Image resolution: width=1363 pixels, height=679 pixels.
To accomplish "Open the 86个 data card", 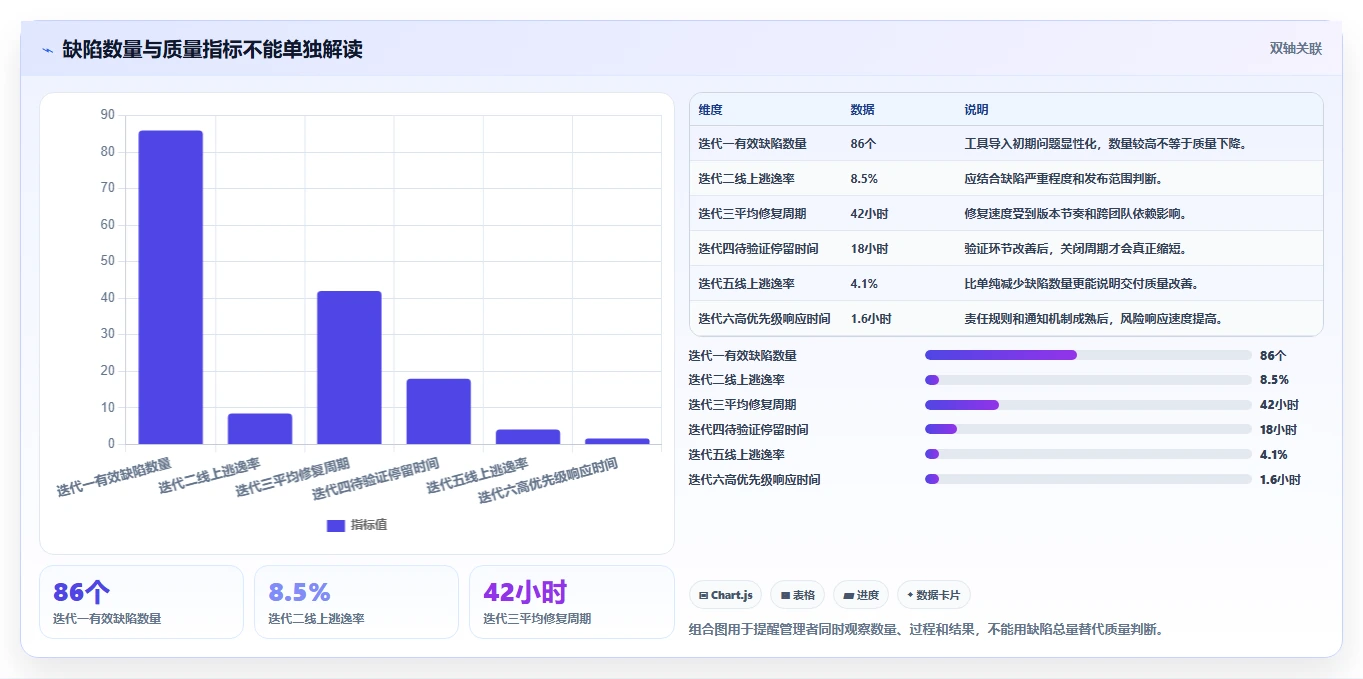I will [142, 602].
